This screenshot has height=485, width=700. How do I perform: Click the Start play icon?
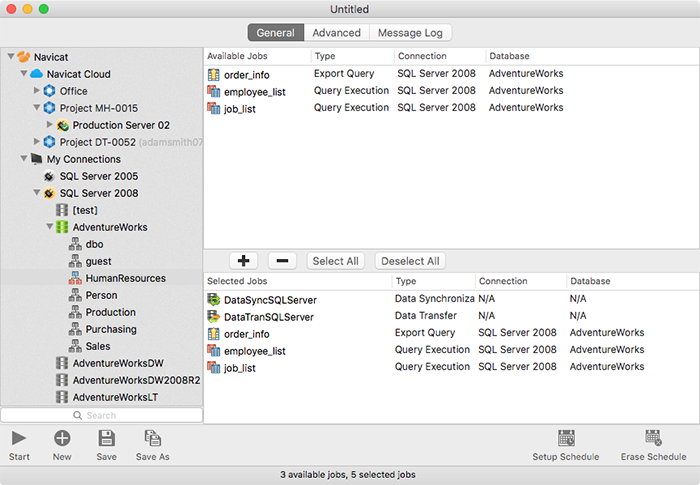tap(19, 438)
